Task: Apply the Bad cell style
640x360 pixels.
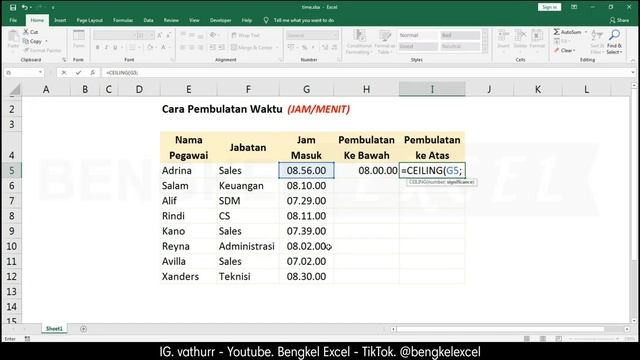Action: point(460,36)
